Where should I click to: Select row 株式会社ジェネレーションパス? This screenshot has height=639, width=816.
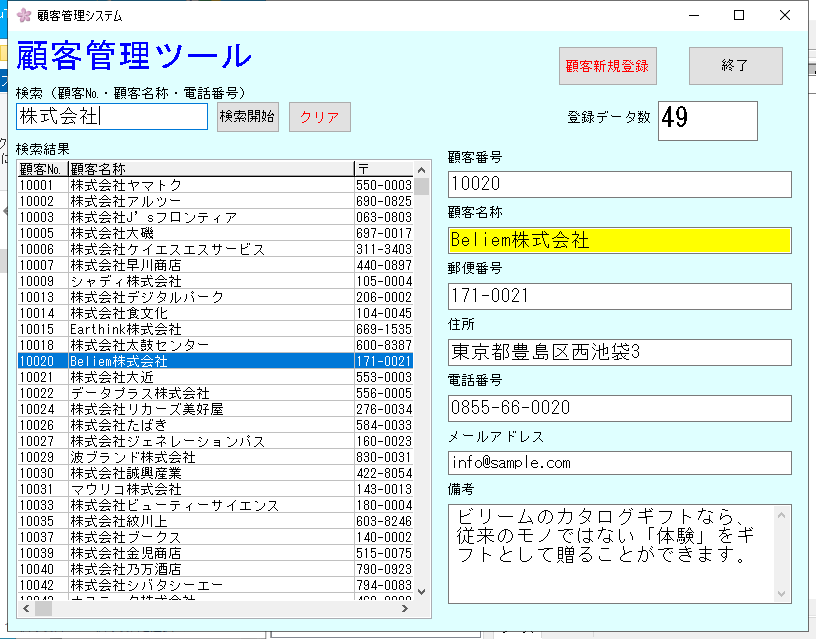(x=215, y=441)
